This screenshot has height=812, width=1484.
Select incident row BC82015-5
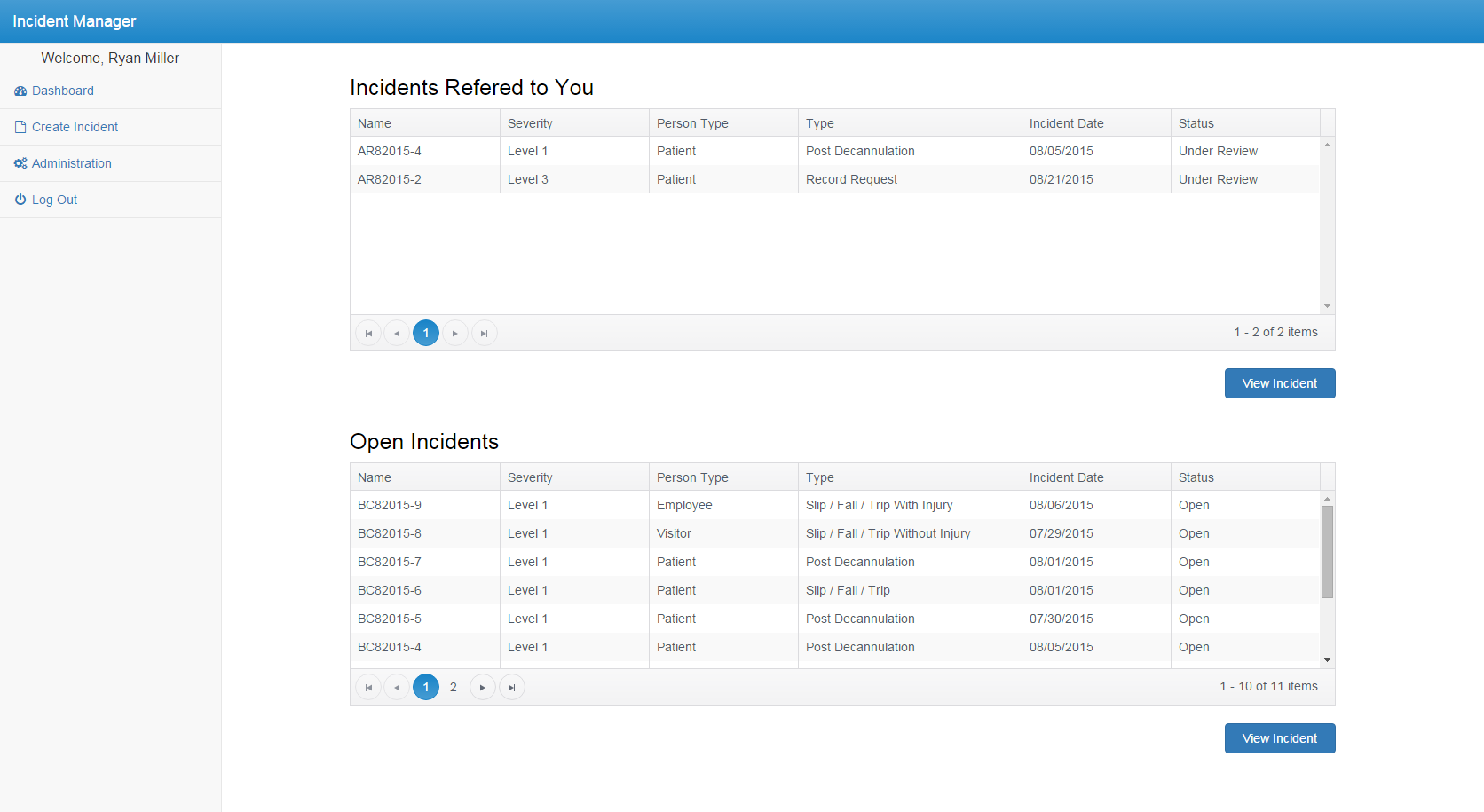tap(835, 619)
